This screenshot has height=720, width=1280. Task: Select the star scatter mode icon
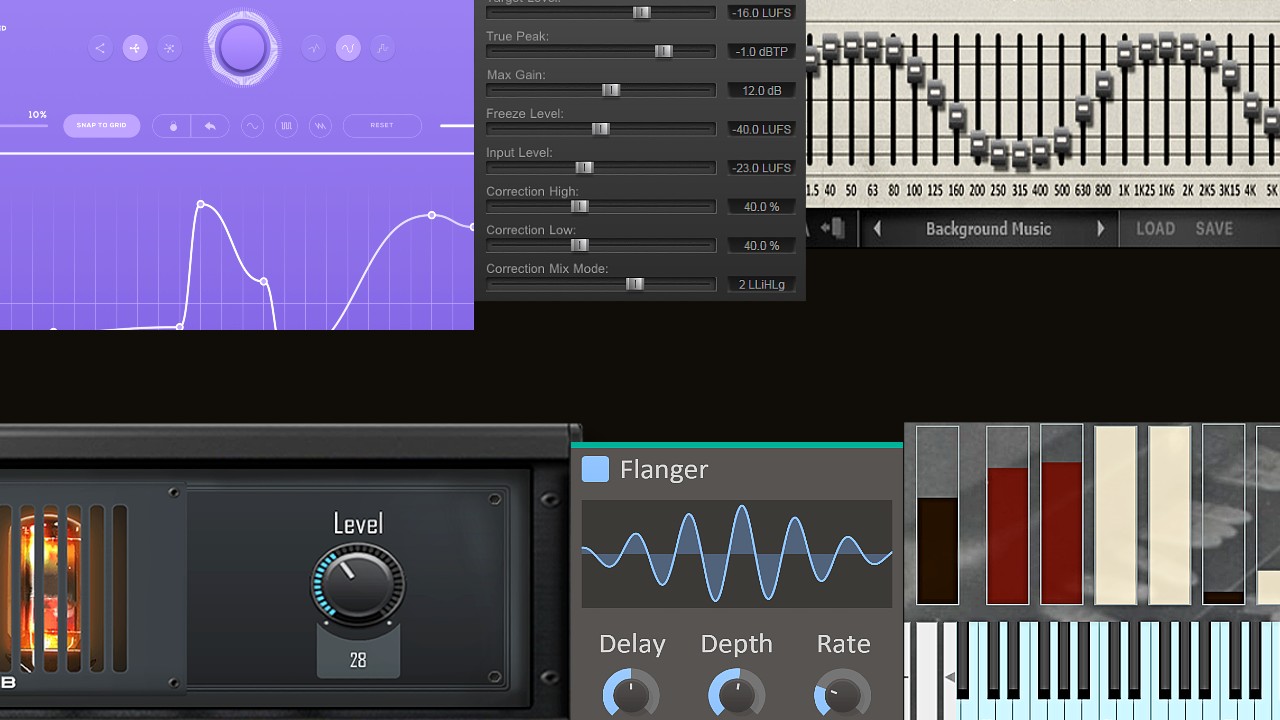click(x=170, y=48)
